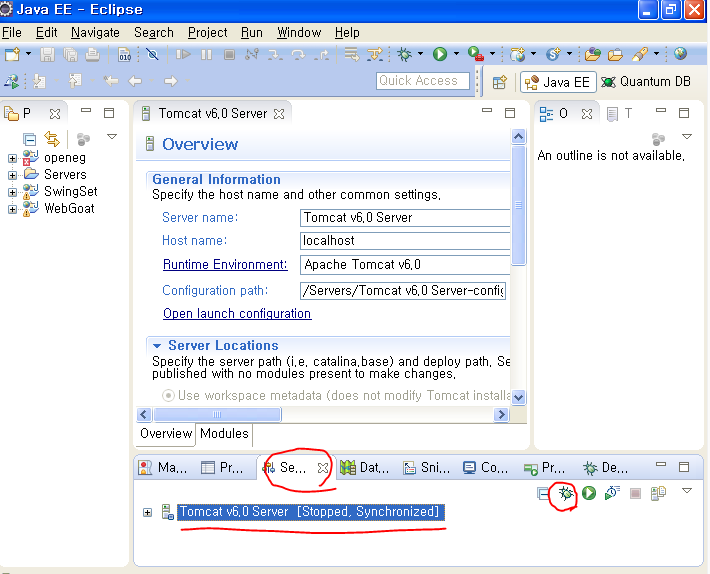The height and width of the screenshot is (574, 710).
Task: Open the Task List view tab
Action: tap(619, 114)
